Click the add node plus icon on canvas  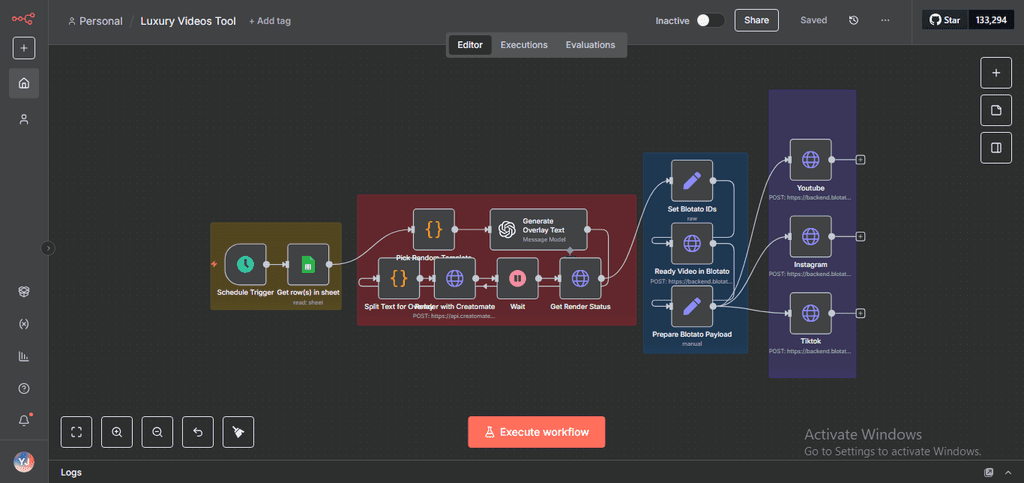[995, 73]
